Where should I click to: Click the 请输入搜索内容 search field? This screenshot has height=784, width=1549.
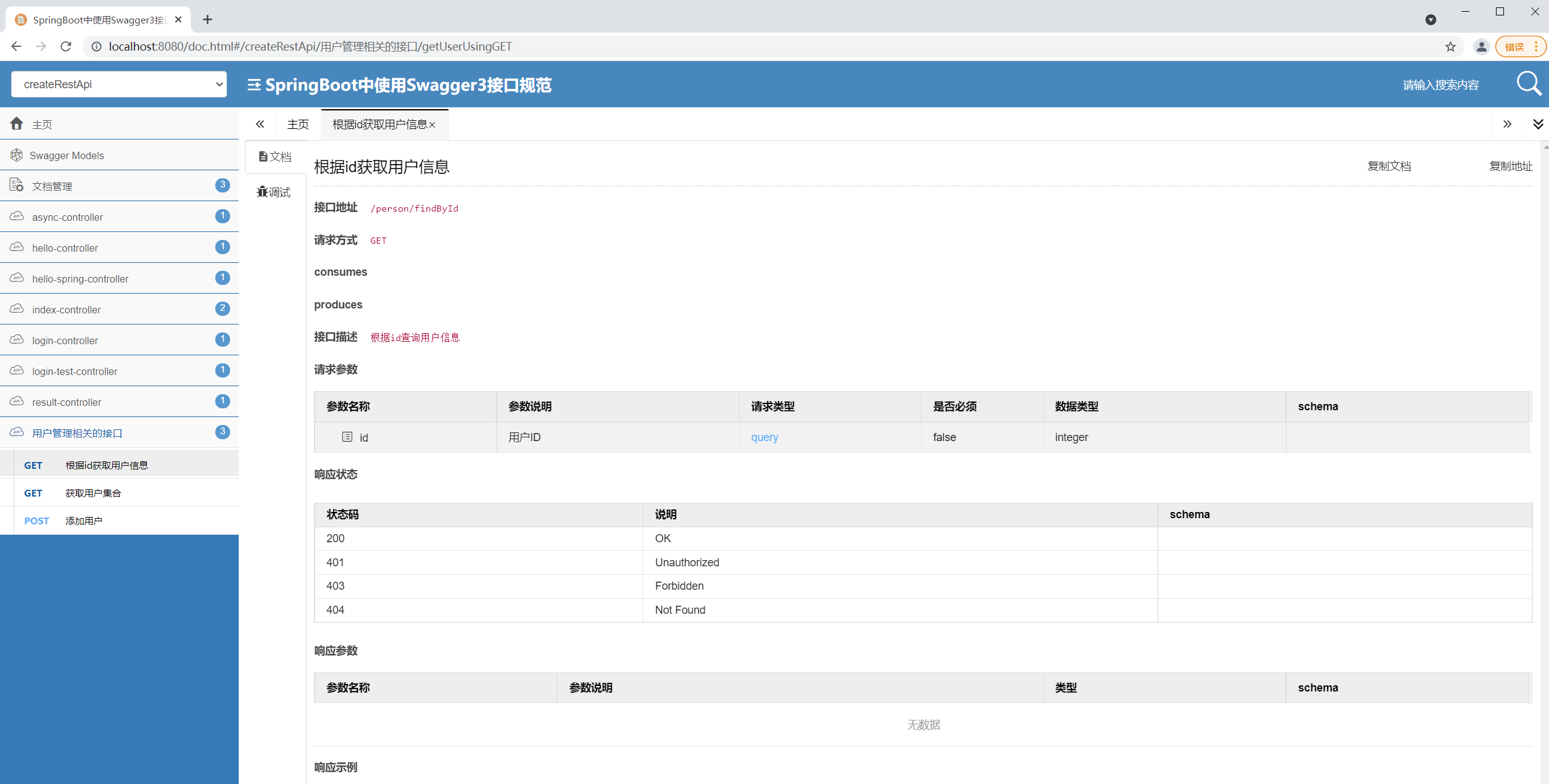[1441, 84]
